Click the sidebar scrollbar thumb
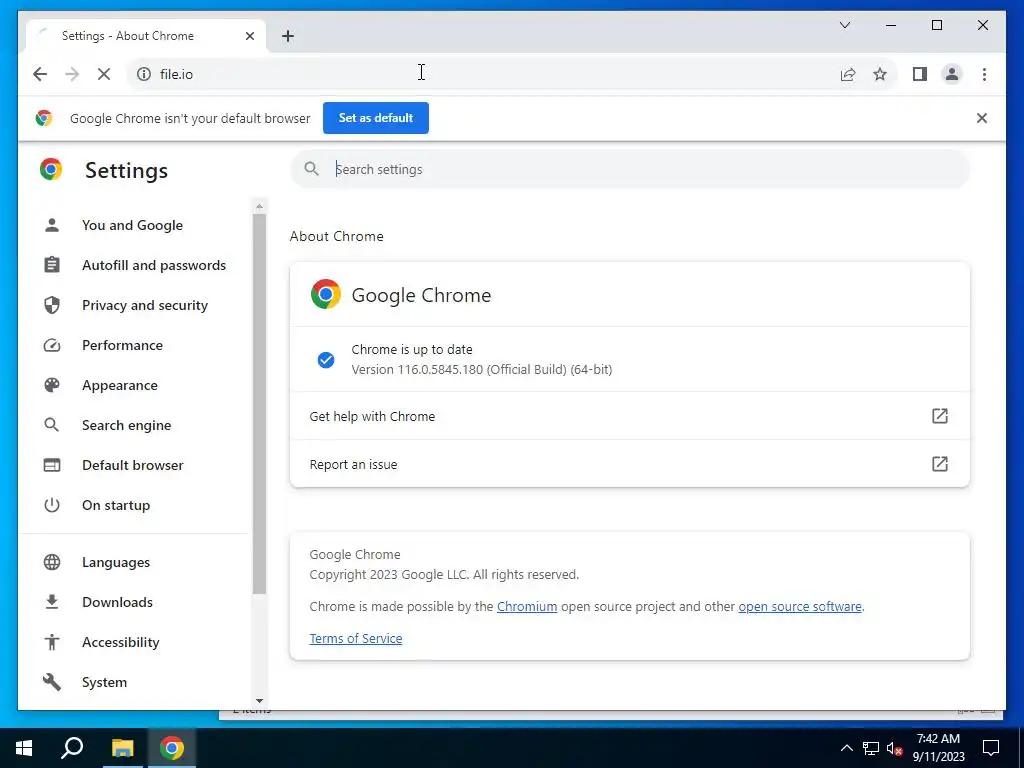The height and width of the screenshot is (768, 1024). (259, 404)
